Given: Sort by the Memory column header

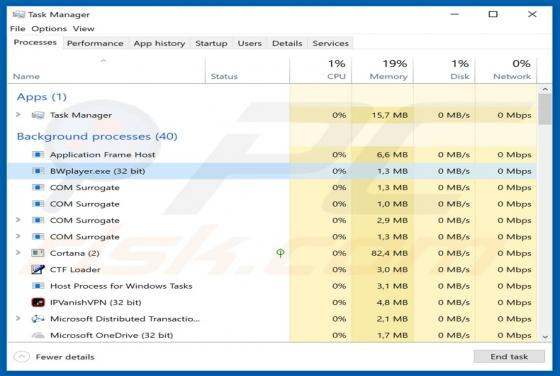Looking at the screenshot, I should pos(382,70).
